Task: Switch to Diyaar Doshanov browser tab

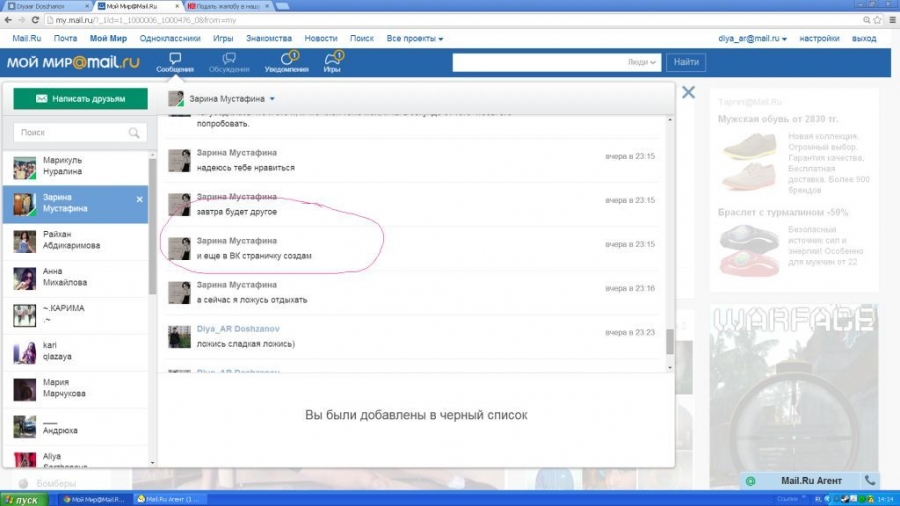Action: (x=47, y=6)
